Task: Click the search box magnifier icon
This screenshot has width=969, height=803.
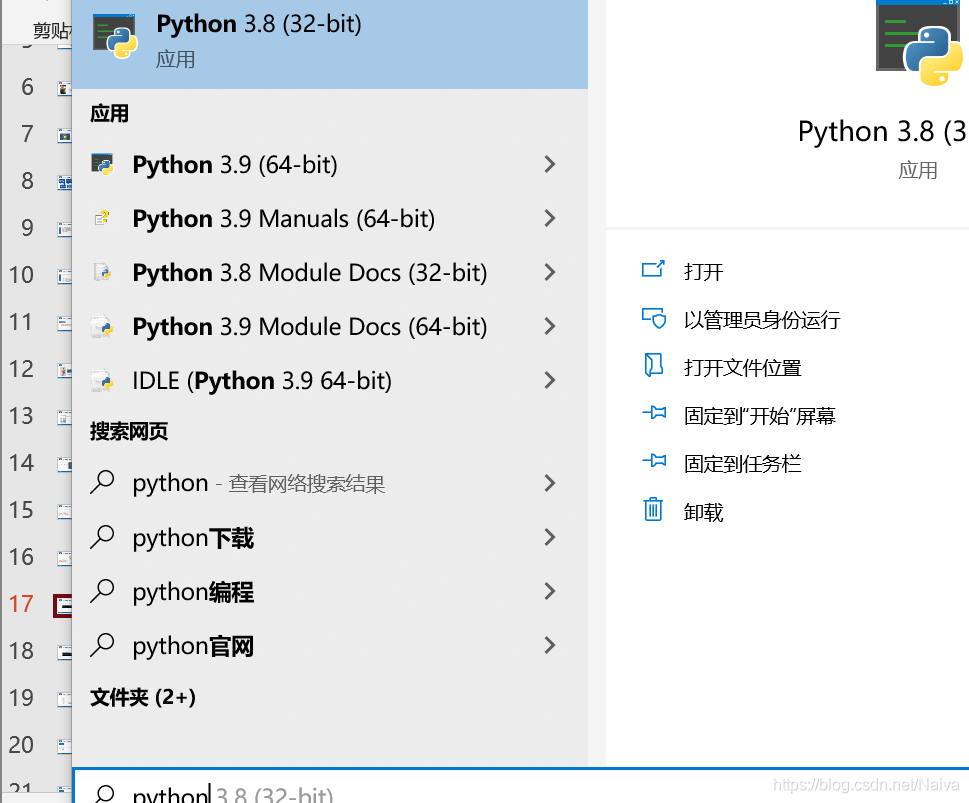Action: [x=104, y=794]
